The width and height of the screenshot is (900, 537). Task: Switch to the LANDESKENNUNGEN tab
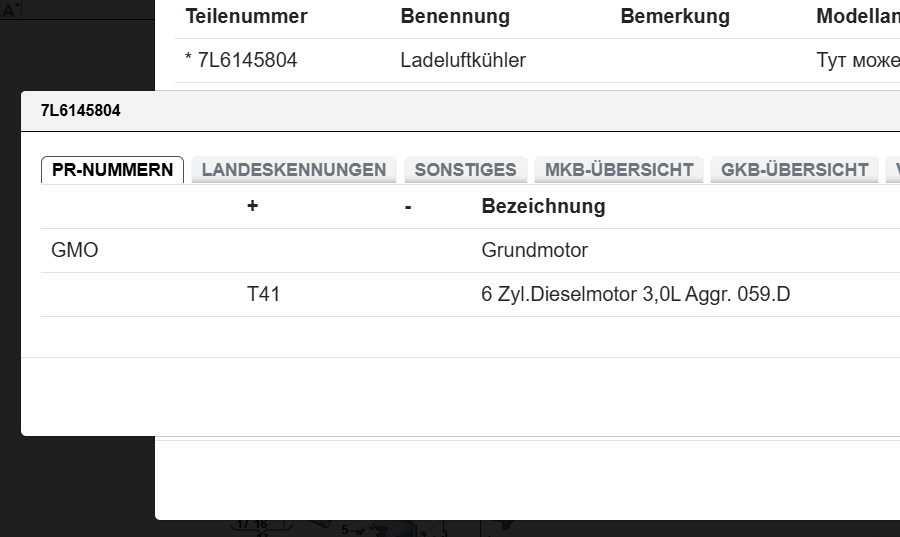coord(293,170)
